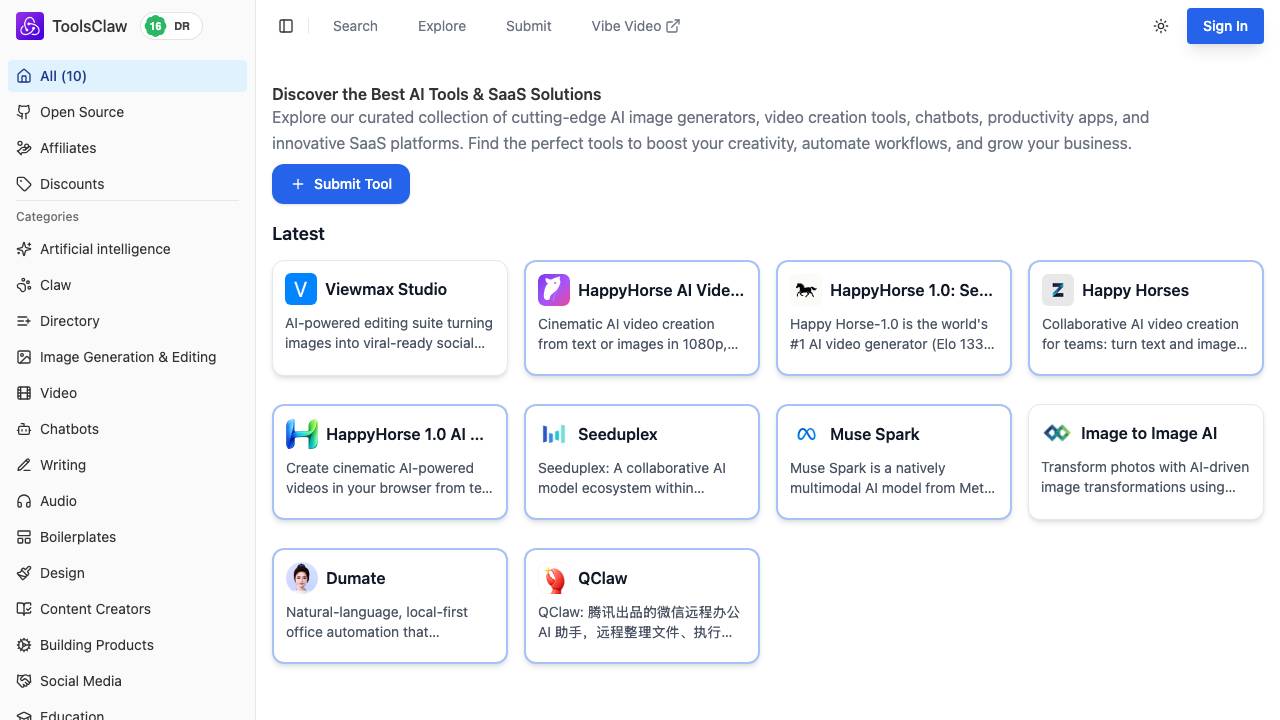Viewport: 1280px width, 720px height.
Task: Click the Directory list icon
Action: (x=24, y=321)
